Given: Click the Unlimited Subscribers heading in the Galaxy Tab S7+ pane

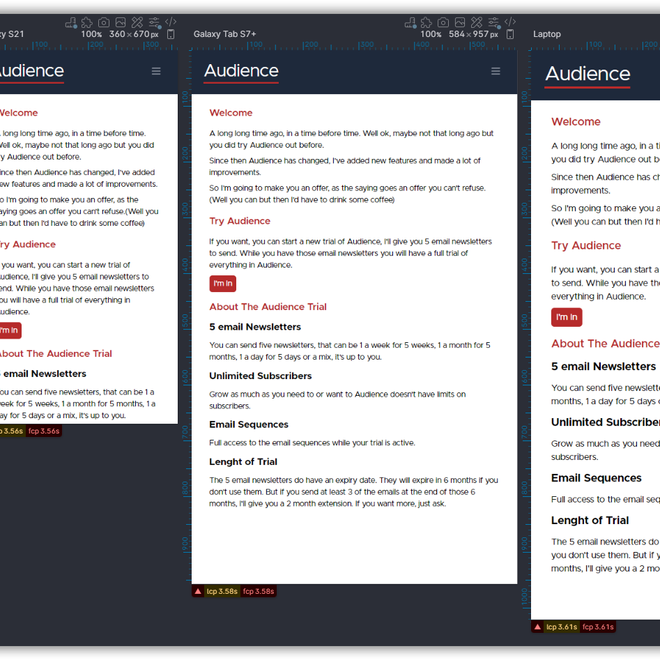Looking at the screenshot, I should tap(261, 376).
